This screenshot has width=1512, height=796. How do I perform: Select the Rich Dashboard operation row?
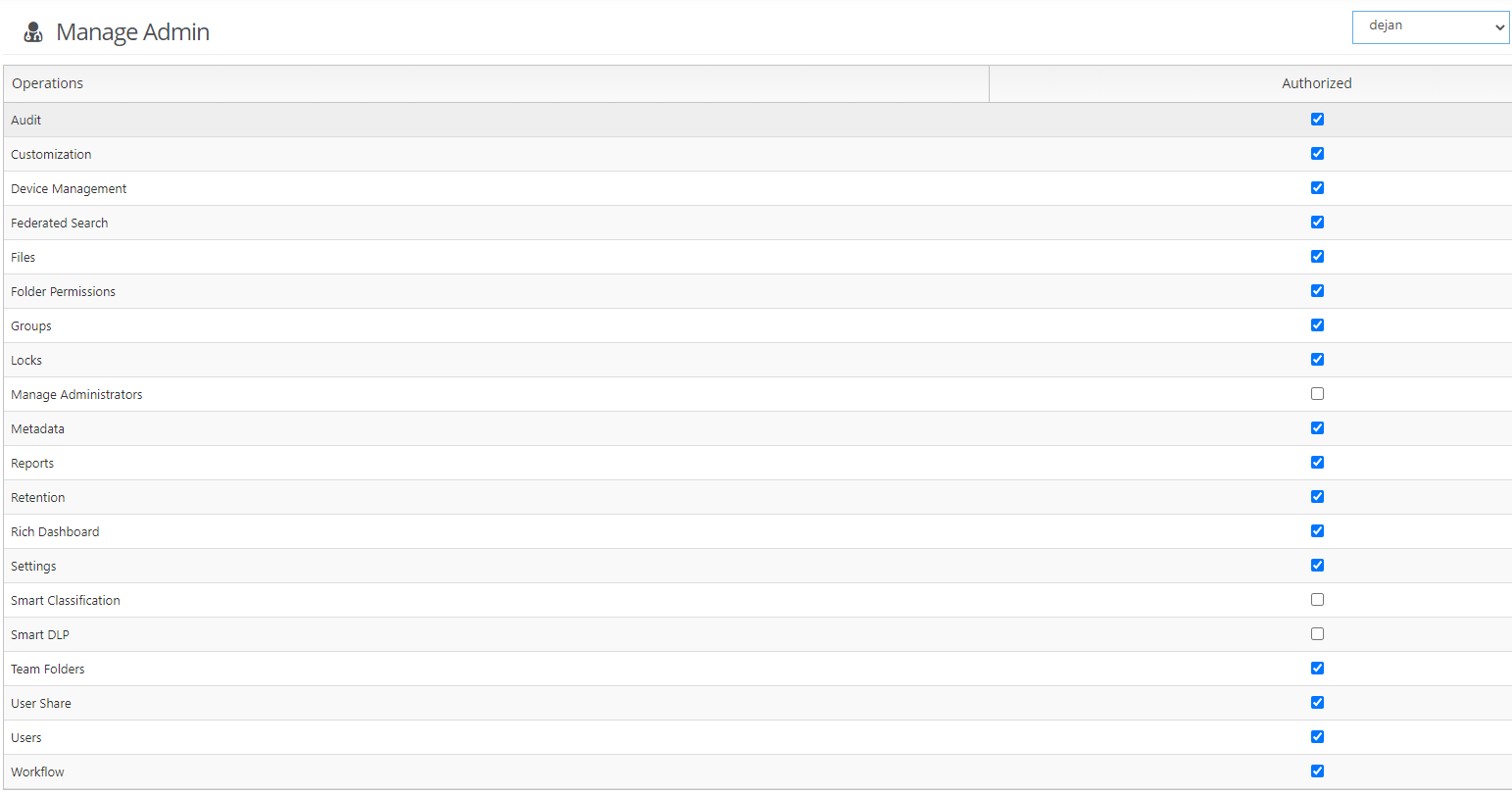[55, 532]
